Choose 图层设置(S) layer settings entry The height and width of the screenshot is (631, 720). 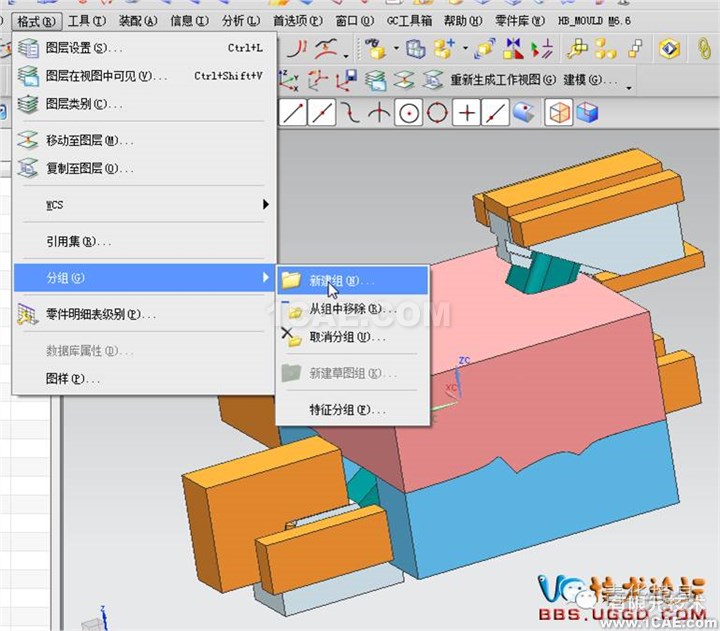tap(144, 48)
